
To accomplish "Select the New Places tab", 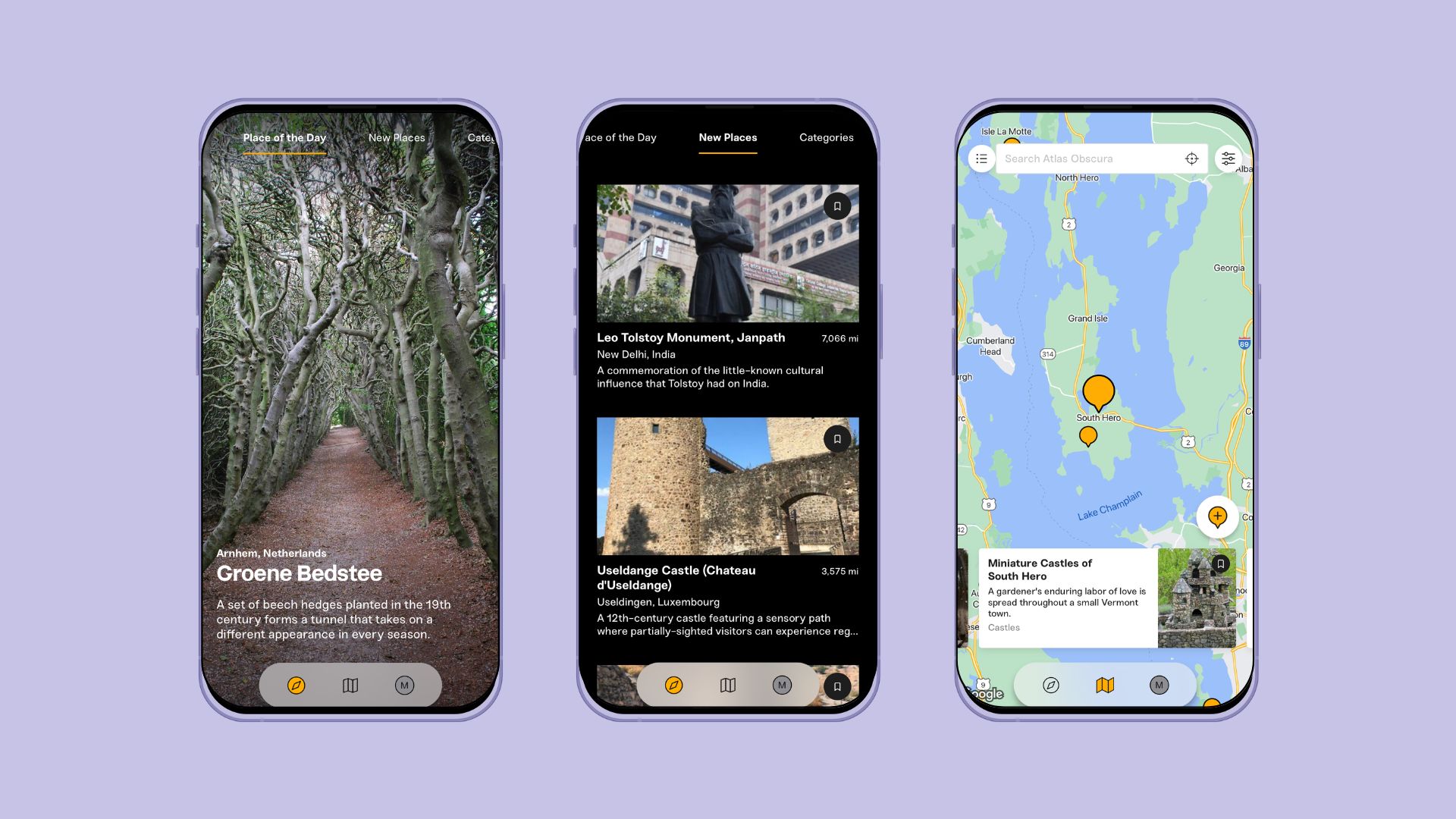I will point(727,137).
